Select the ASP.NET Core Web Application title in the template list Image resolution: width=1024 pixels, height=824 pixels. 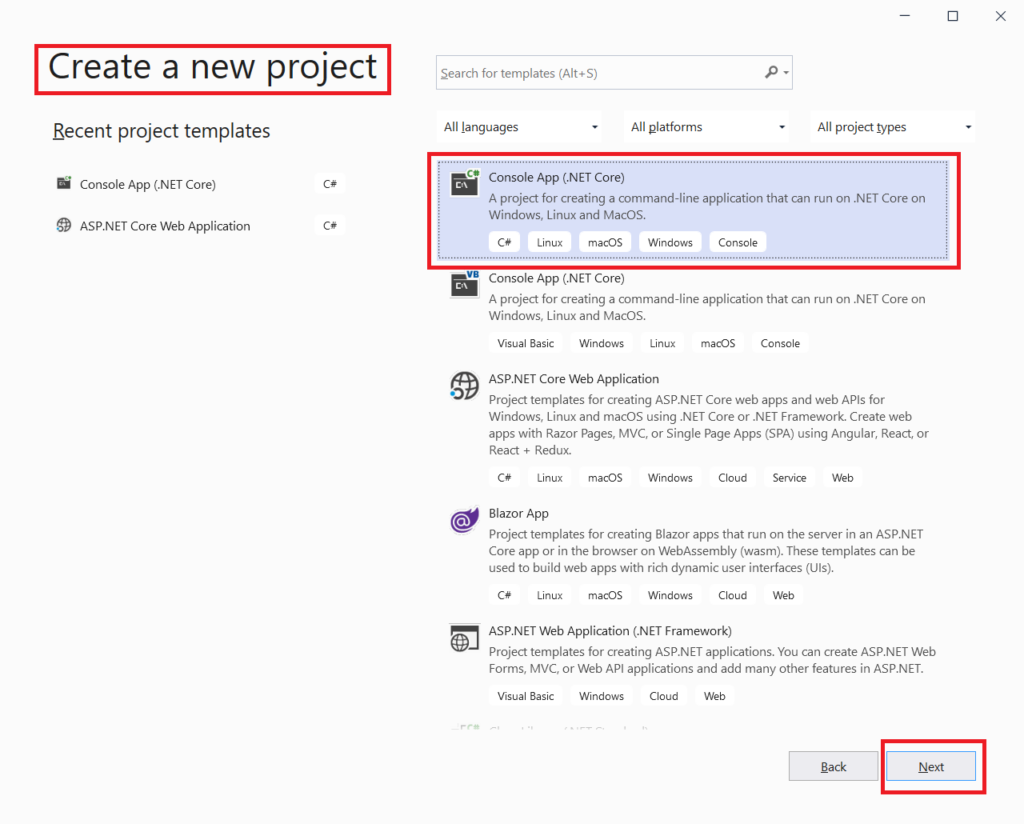point(573,379)
